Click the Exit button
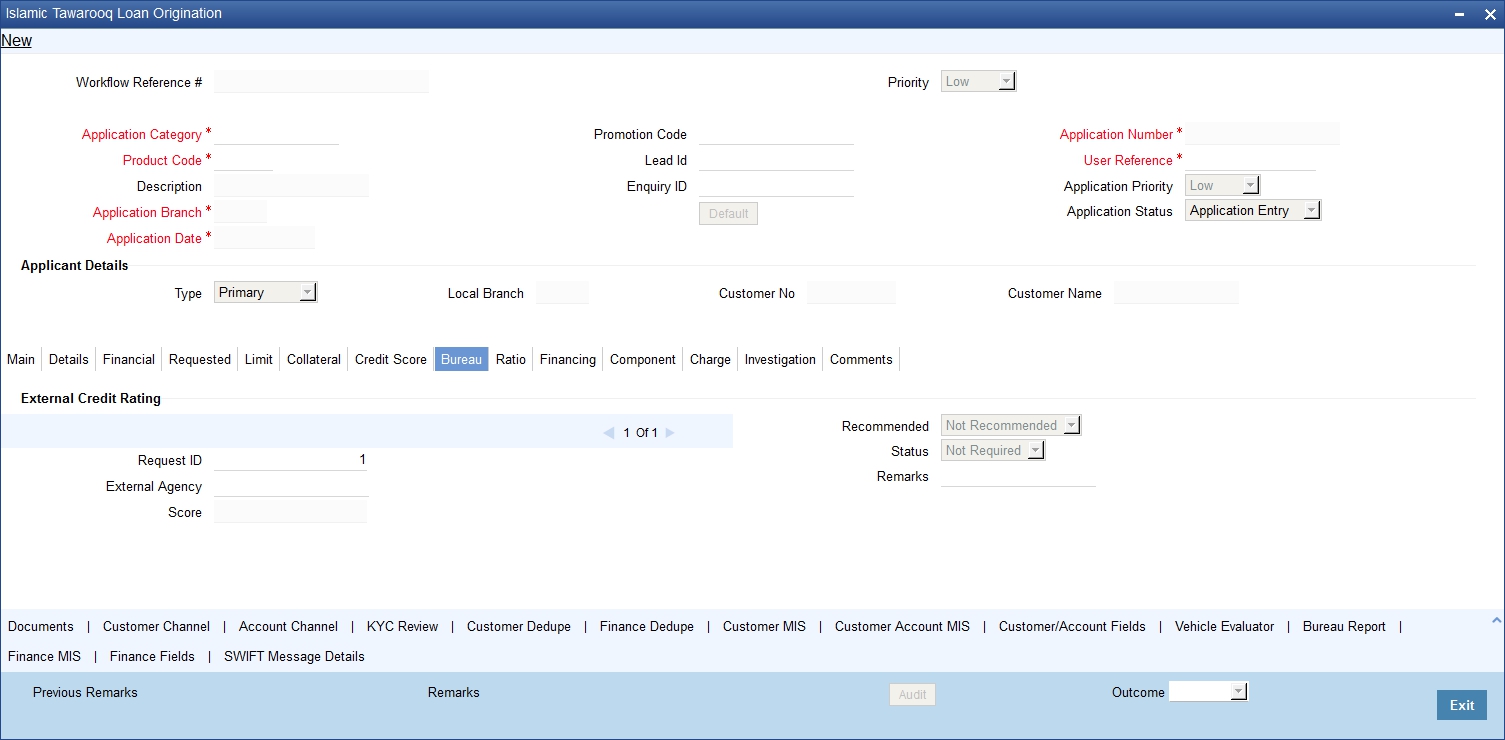The width and height of the screenshot is (1505, 740). pos(1462,705)
